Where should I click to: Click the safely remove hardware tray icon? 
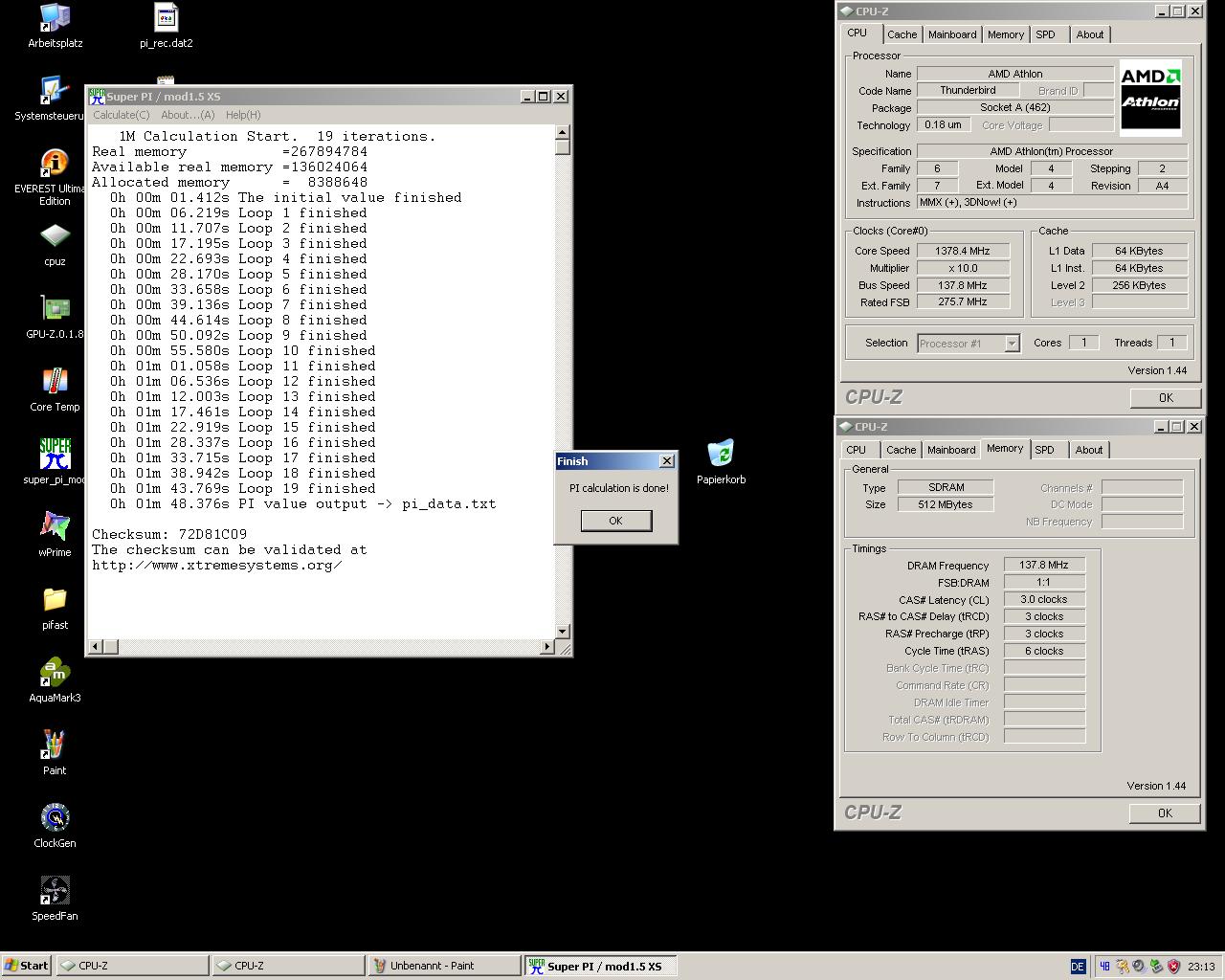(x=1156, y=967)
